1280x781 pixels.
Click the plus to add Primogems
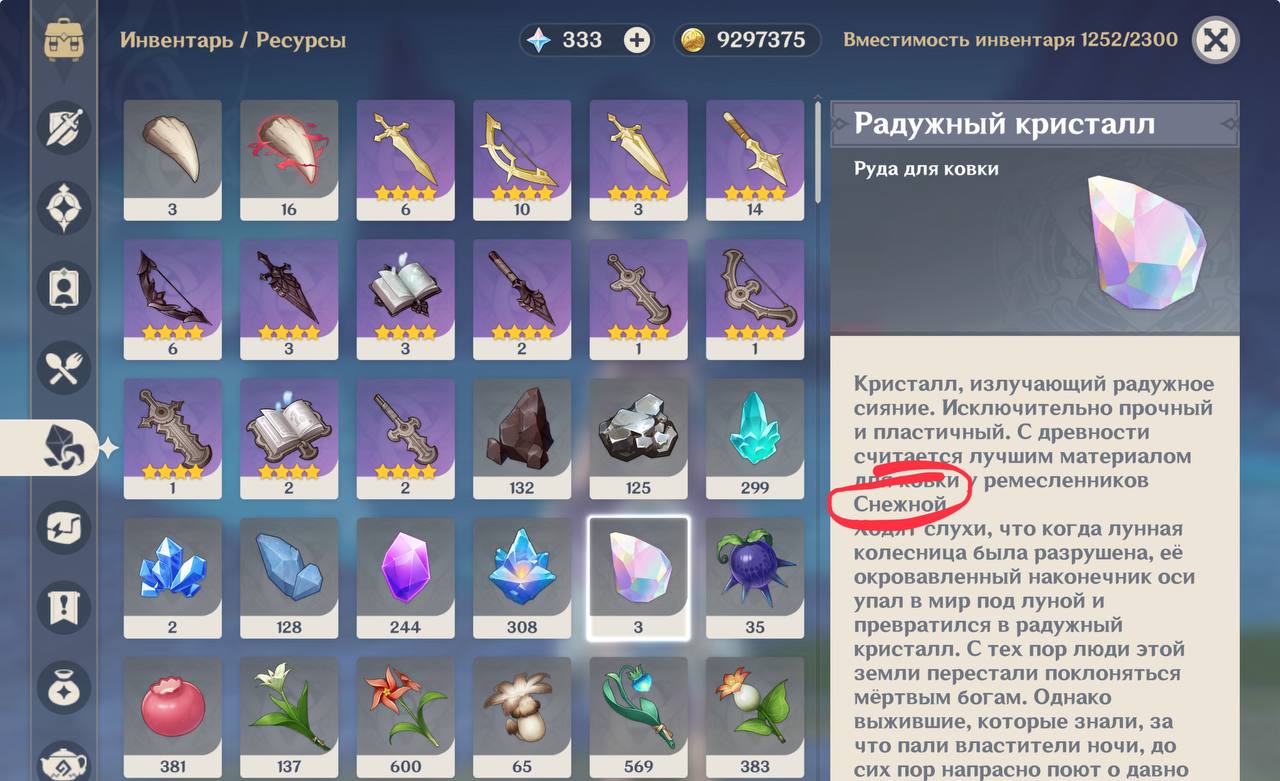636,40
